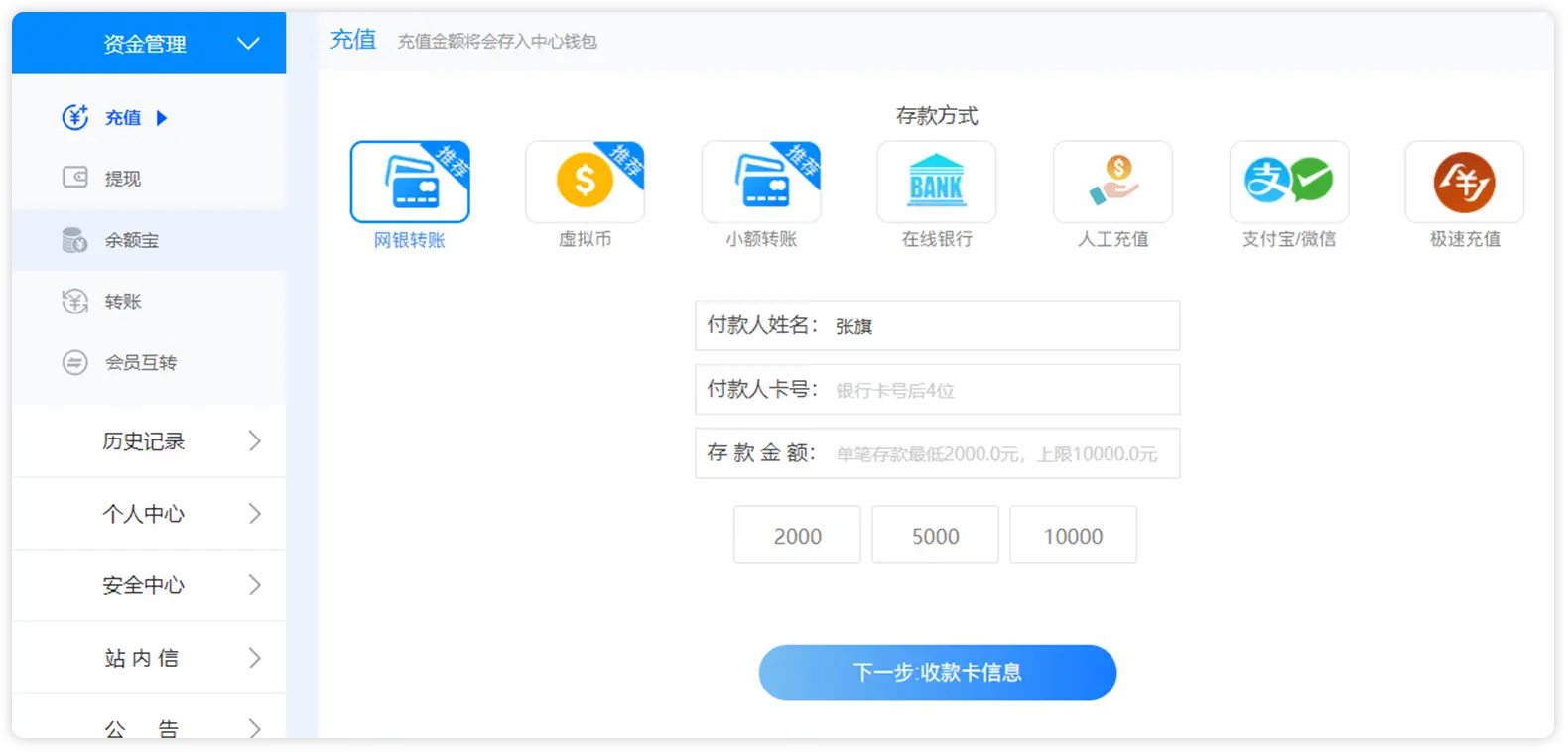Select the 小额转账 card icon
Screen dimensions: 1568x752
coord(761,183)
